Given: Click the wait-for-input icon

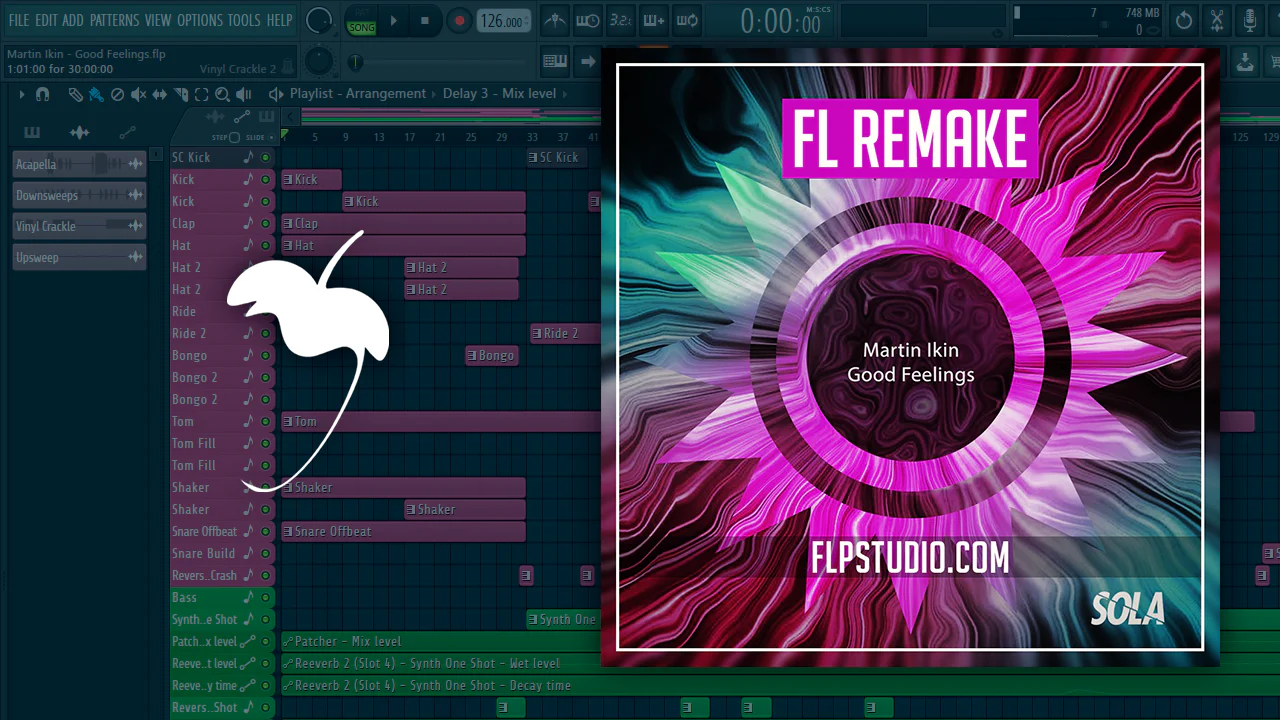Looking at the screenshot, I should tap(587, 20).
